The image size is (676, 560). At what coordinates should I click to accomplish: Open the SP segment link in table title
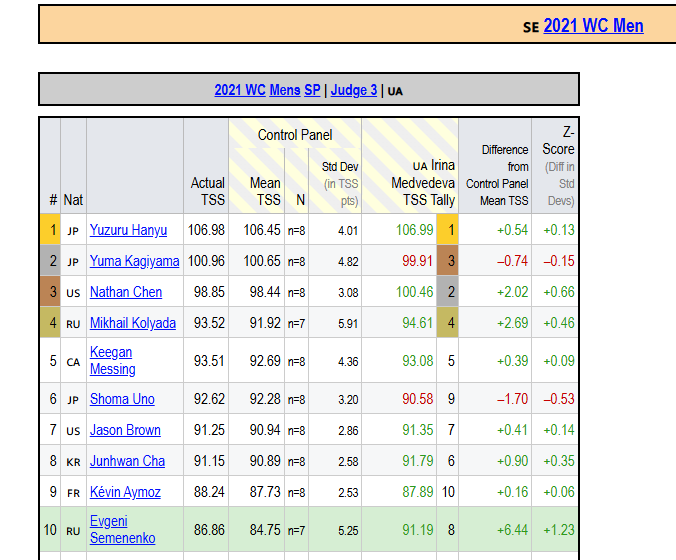[312, 90]
